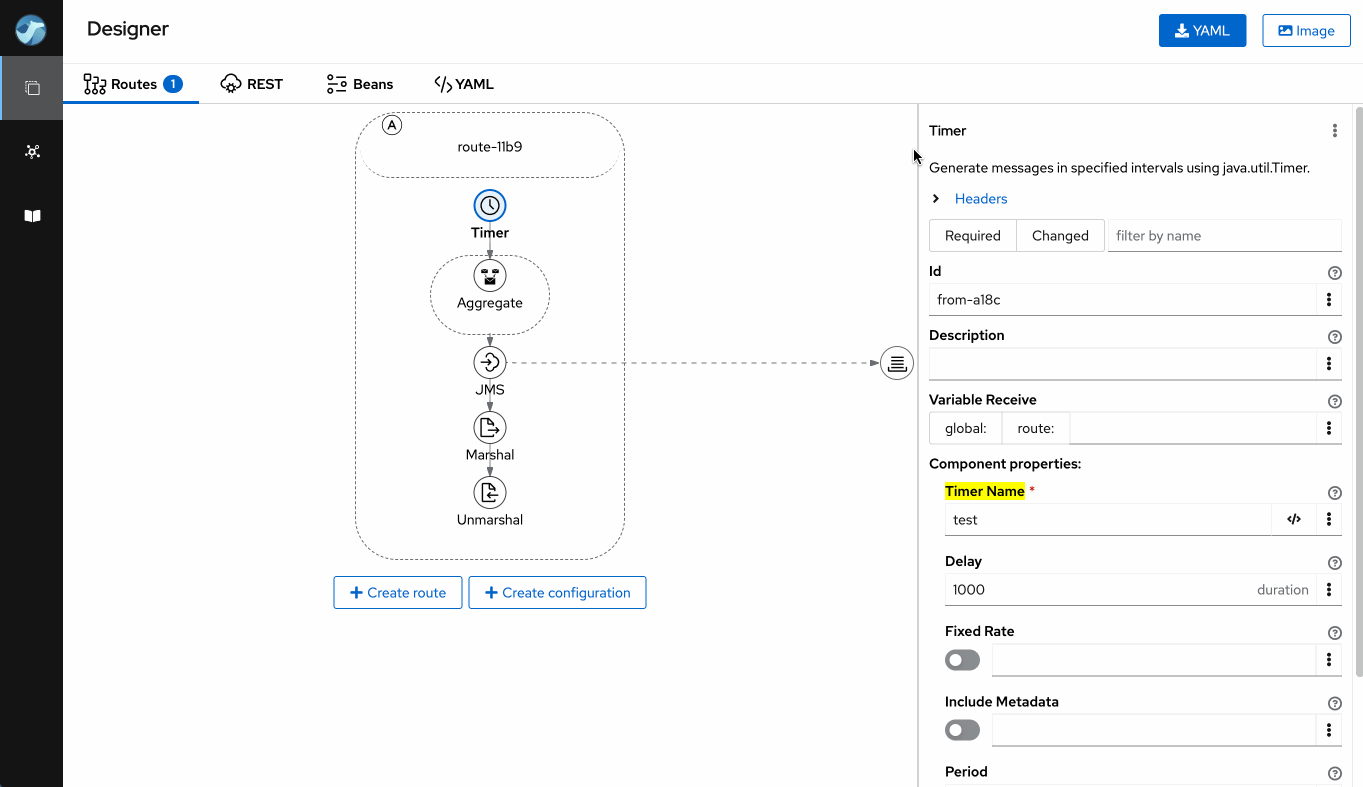
Task: Select the Timer node in the route
Action: (490, 206)
